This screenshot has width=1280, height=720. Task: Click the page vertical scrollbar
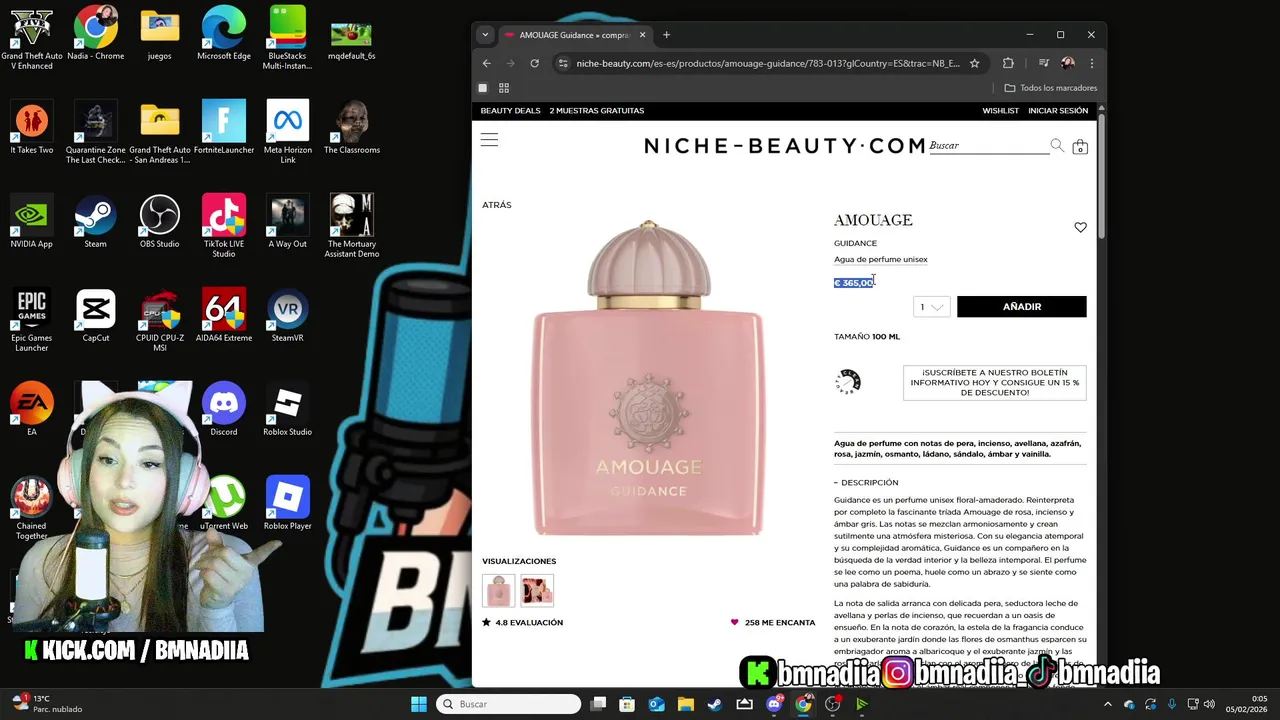click(1102, 176)
